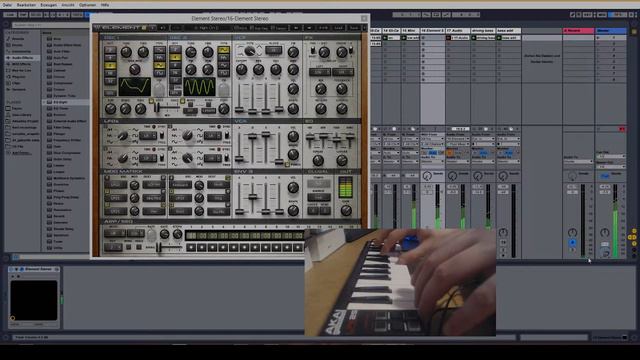This screenshot has width=640, height=360.
Task: Click the Packs places icon
Action: pyautogui.click(x=8, y=109)
